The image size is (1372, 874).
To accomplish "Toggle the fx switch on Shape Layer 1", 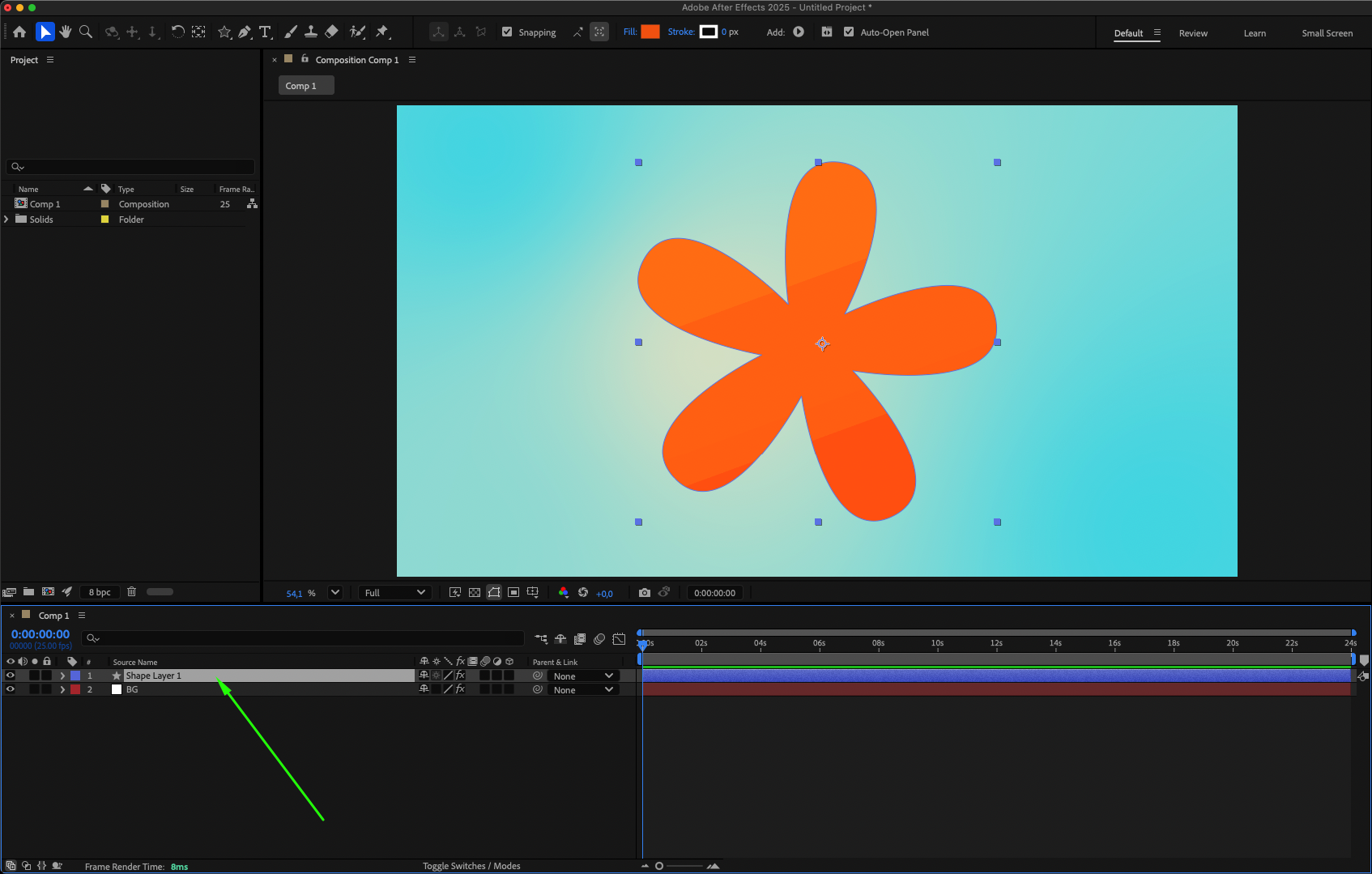I will point(460,676).
